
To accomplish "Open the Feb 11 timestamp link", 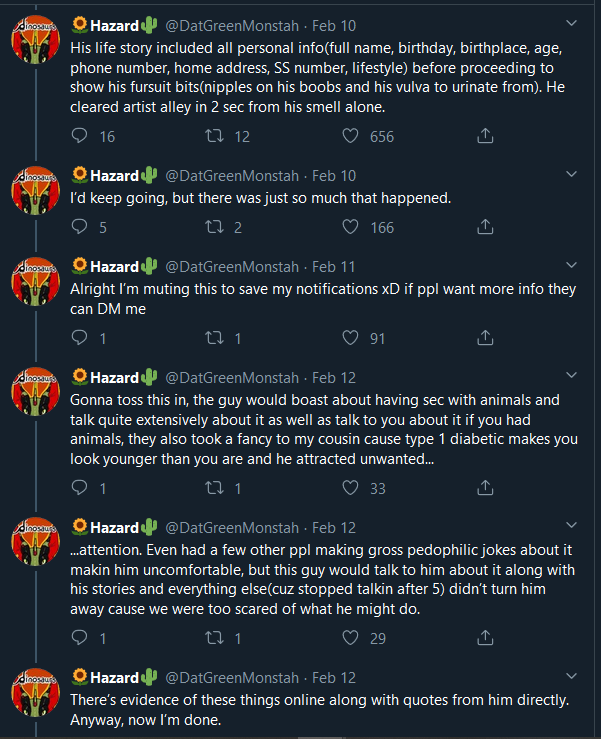I will point(333,267).
